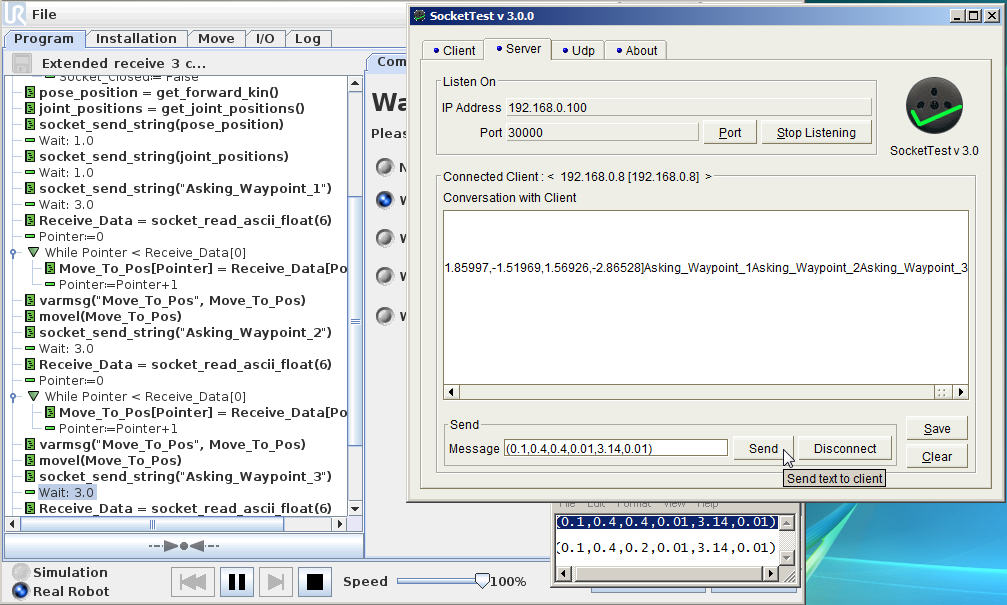The image size is (1007, 605).
Task: Select the Real Robot mode
Action: click(21, 591)
